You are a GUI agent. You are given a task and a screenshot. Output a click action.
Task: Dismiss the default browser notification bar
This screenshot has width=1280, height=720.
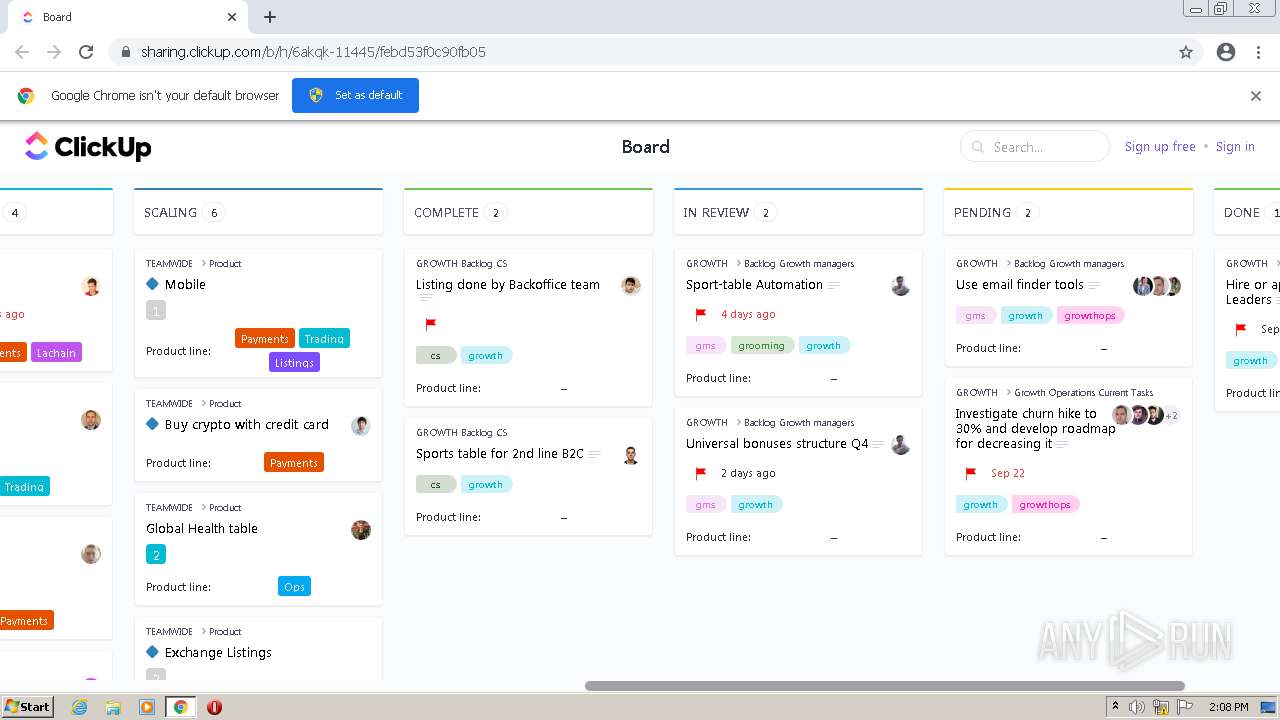click(x=1256, y=96)
